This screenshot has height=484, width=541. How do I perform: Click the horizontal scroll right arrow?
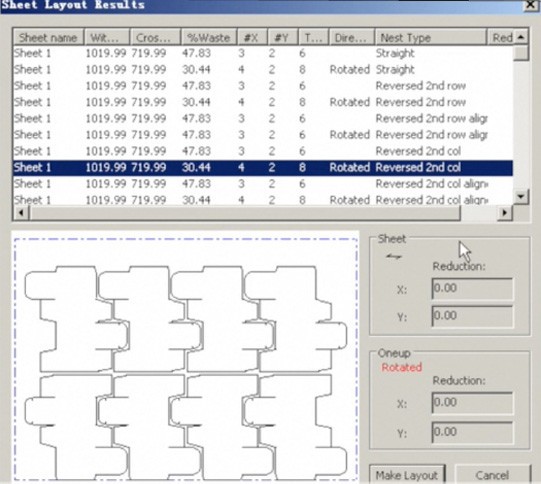click(505, 213)
